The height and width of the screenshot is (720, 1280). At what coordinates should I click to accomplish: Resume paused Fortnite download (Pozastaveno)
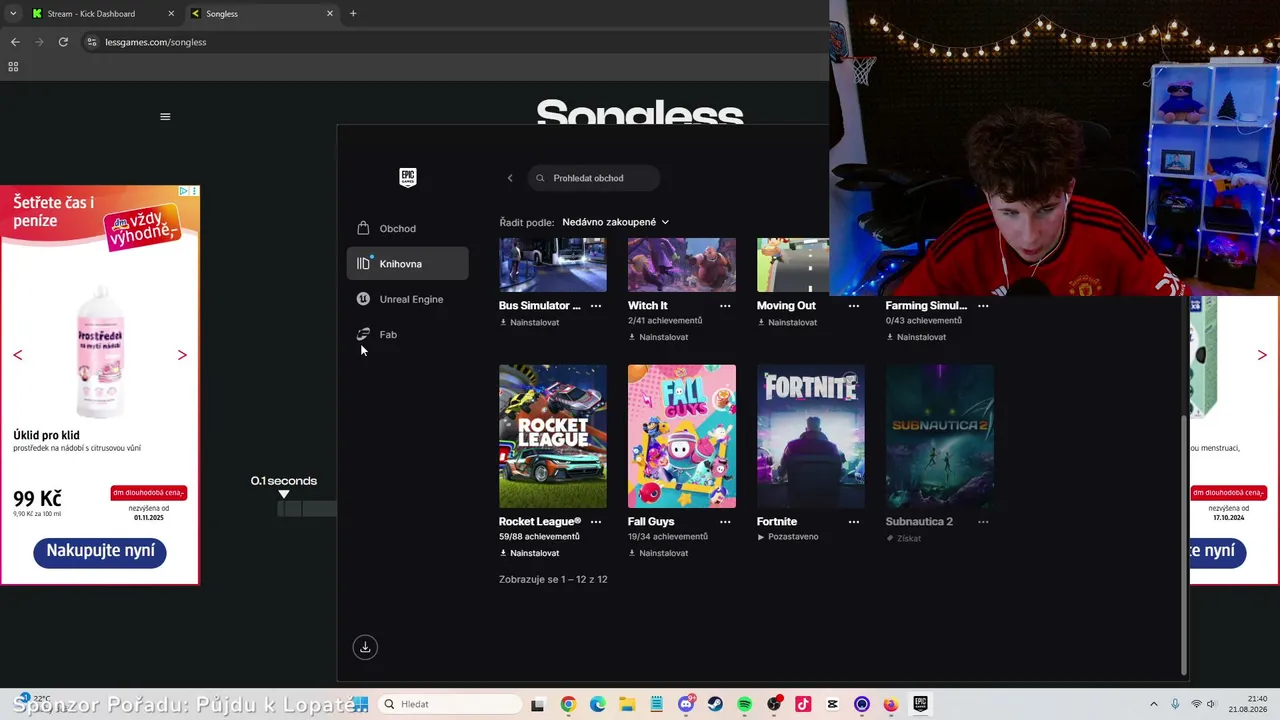pos(788,537)
